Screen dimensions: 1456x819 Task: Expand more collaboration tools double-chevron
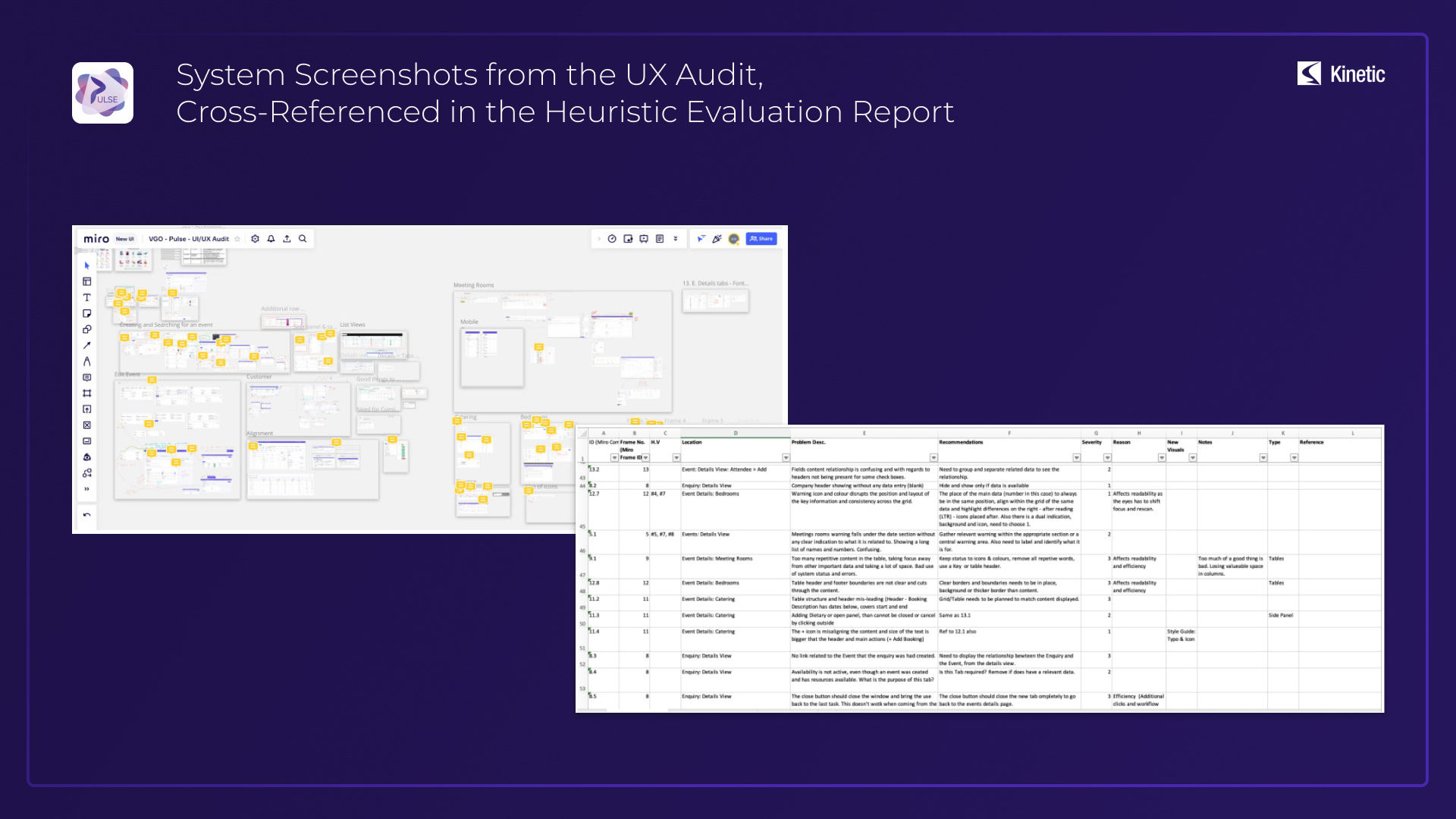[676, 239]
